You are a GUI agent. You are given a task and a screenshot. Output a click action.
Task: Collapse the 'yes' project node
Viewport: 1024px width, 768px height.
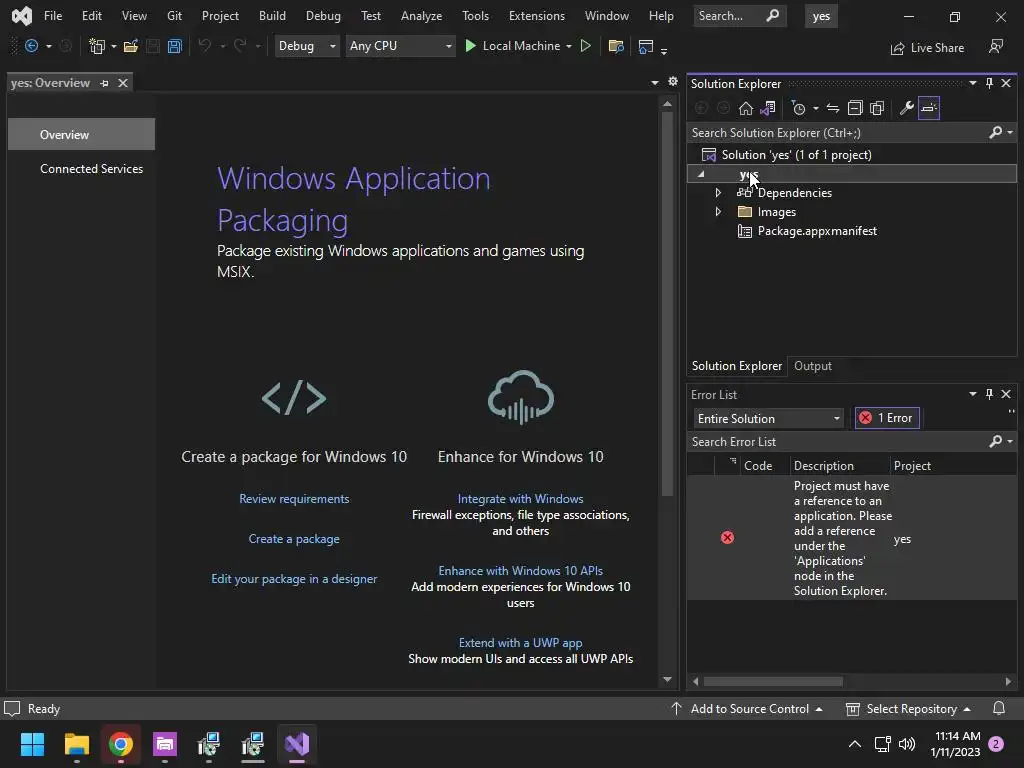[701, 174]
